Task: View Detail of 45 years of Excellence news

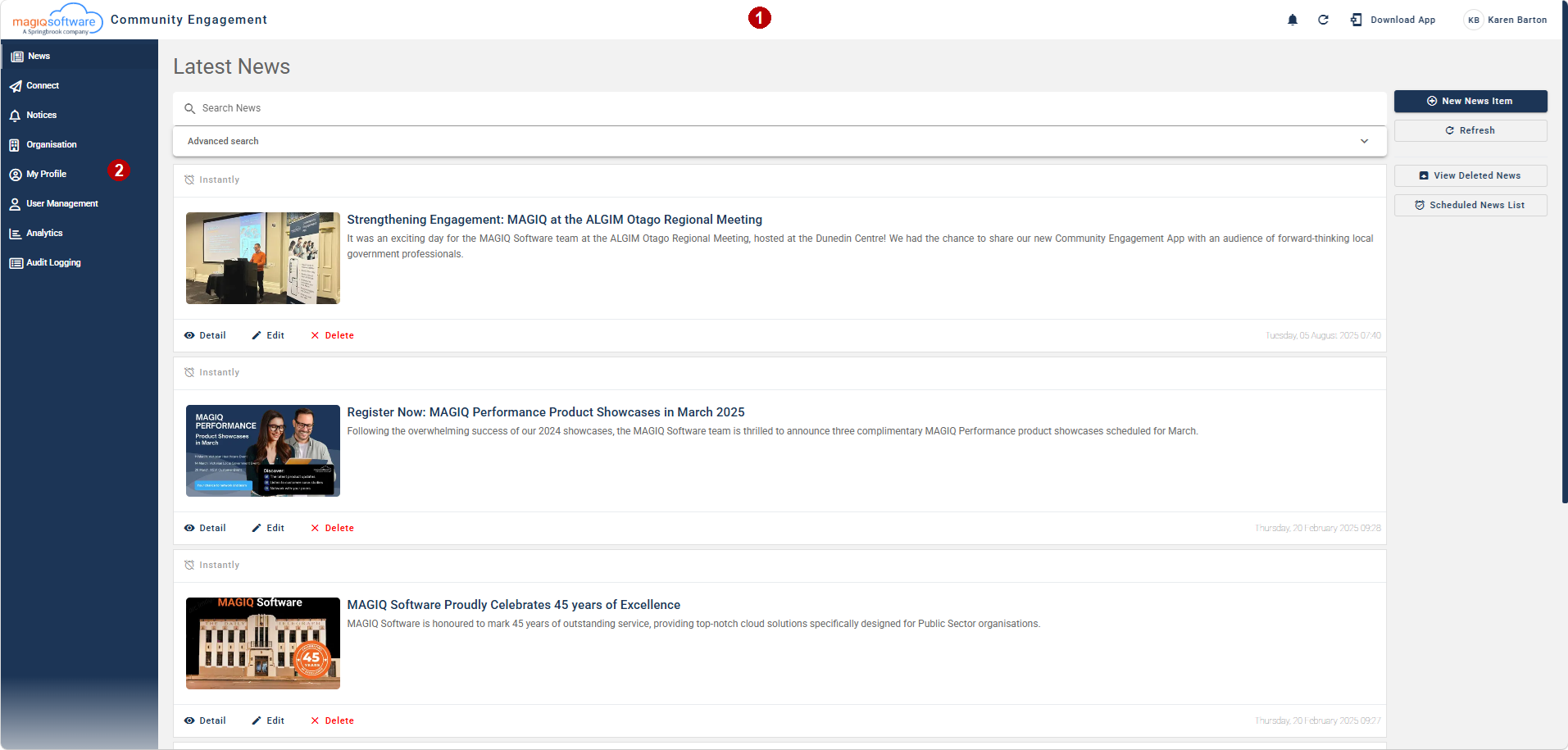Action: click(205, 720)
